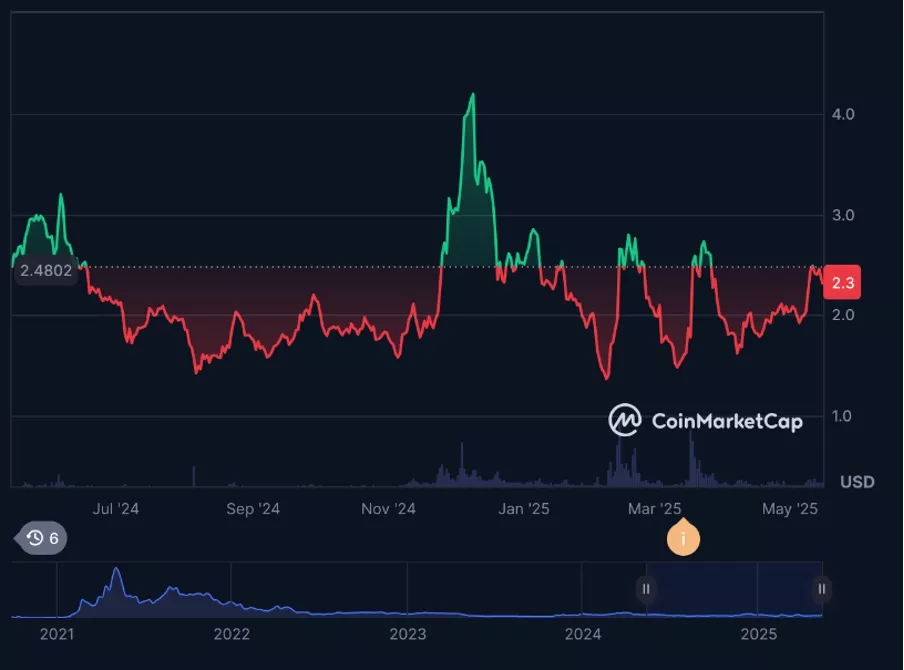
Task: Click 2021 on the overview timeline
Action: (x=57, y=634)
